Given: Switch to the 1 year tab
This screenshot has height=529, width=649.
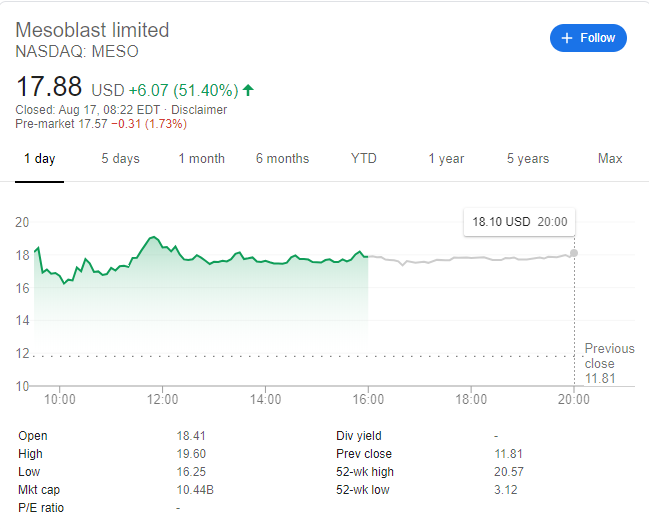Looking at the screenshot, I should pos(446,159).
